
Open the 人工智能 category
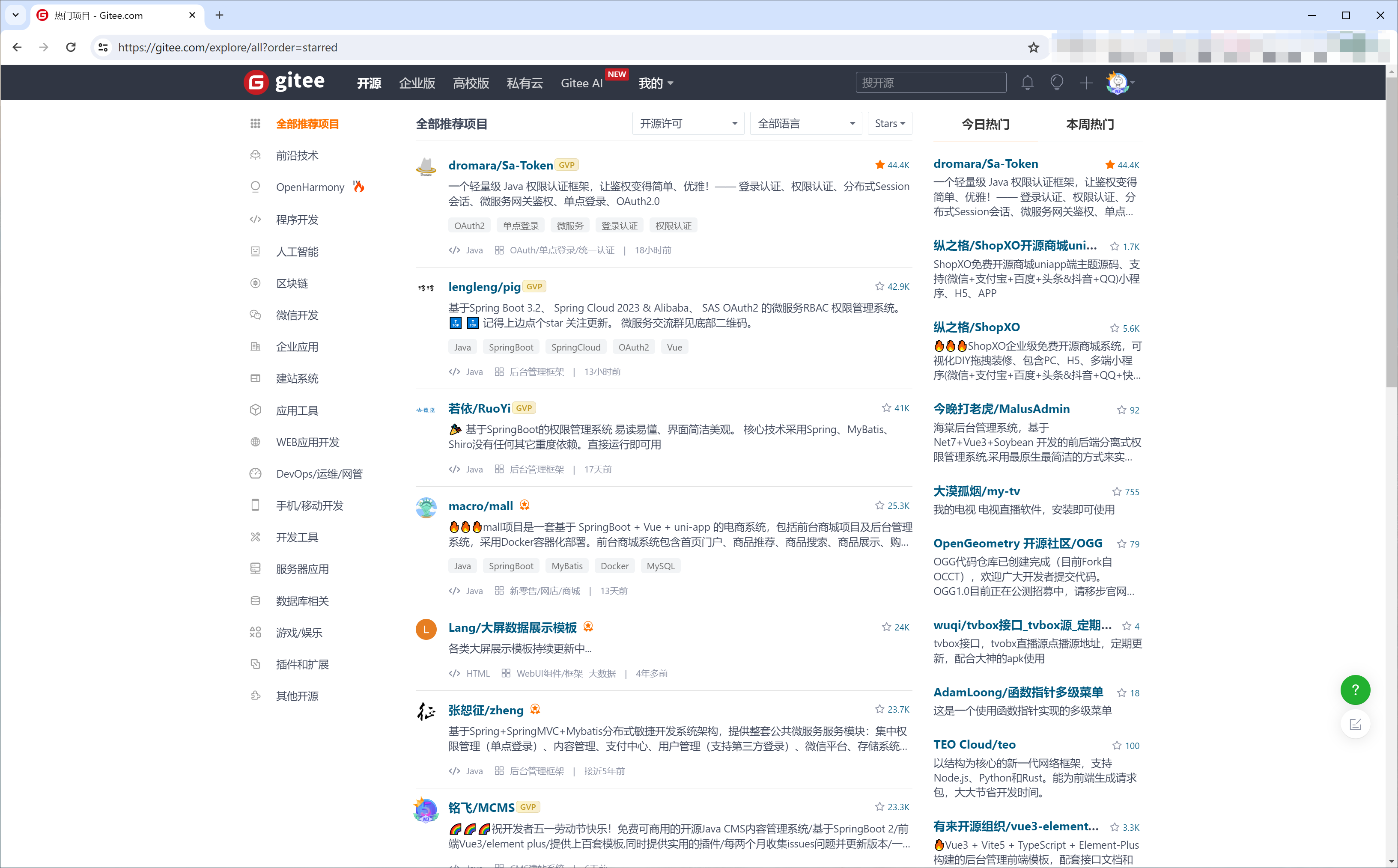(x=297, y=251)
